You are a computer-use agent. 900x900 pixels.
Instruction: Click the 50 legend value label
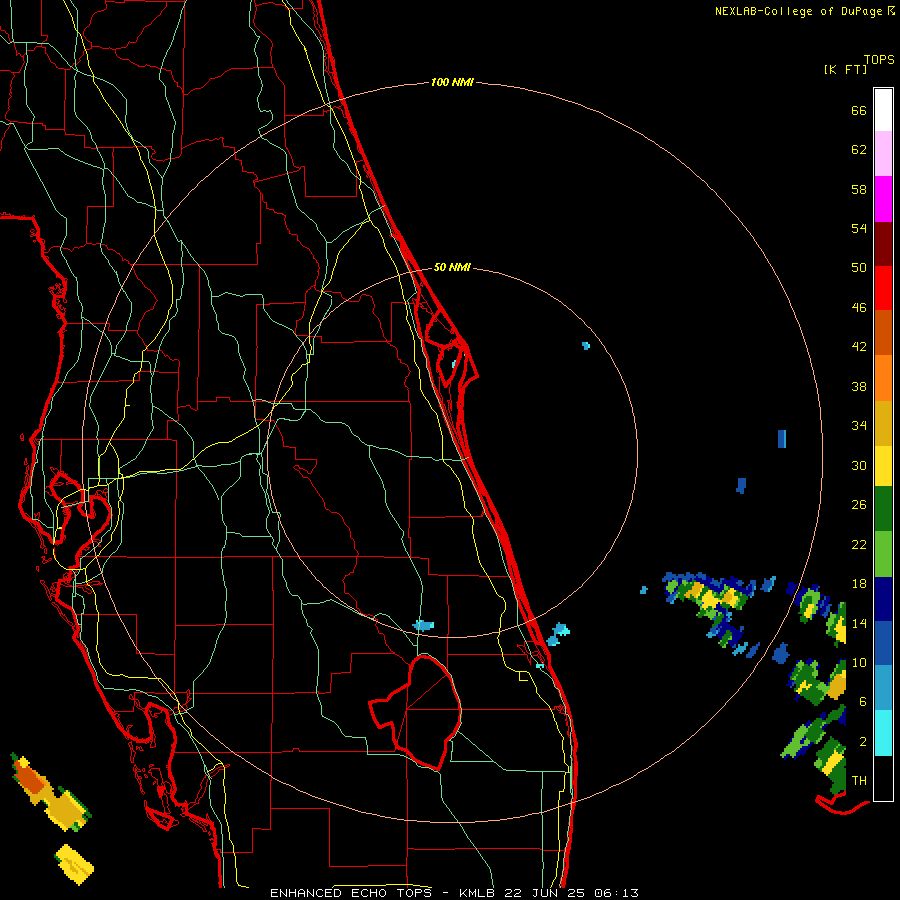(x=859, y=268)
